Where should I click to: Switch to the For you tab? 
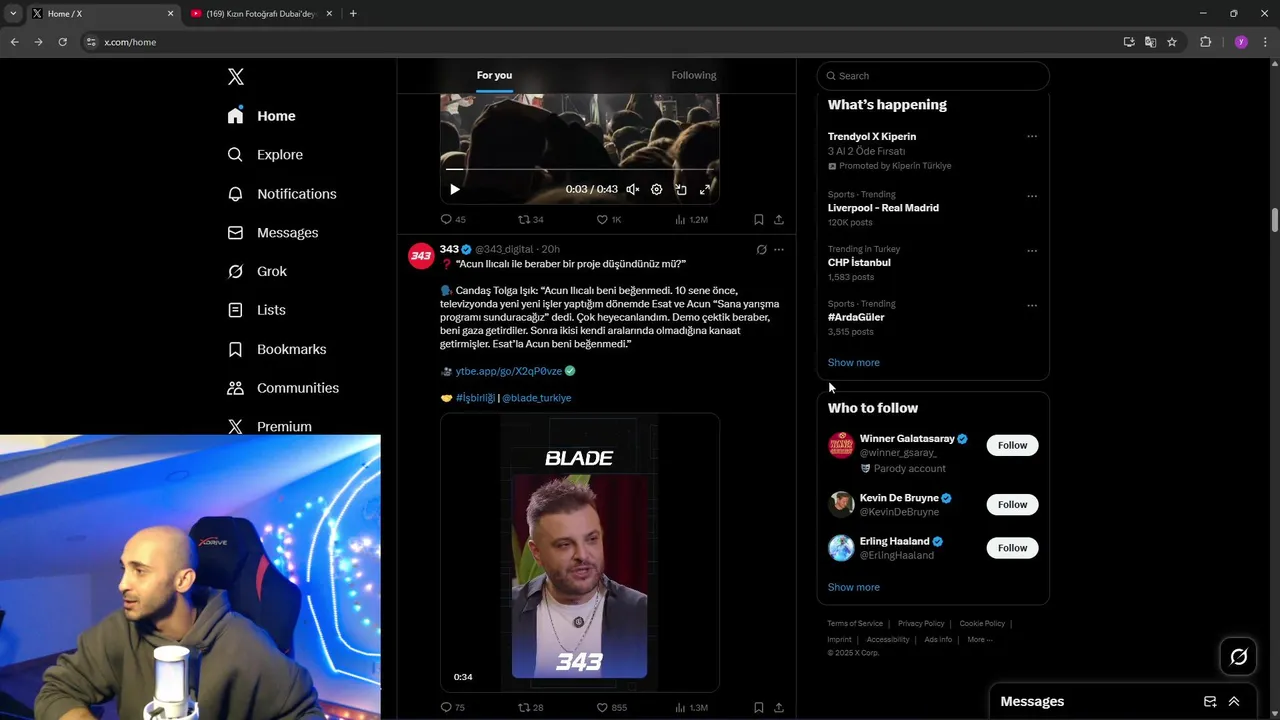tap(494, 75)
